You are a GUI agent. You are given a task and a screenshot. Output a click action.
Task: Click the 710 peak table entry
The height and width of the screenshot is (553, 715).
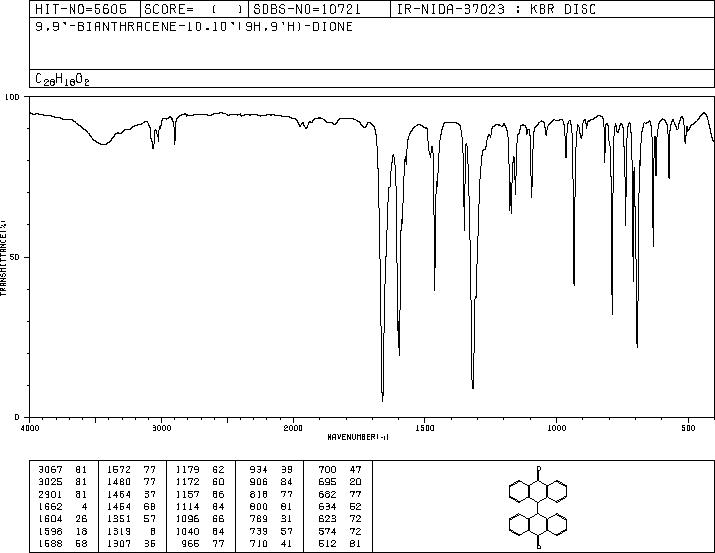pyautogui.click(x=259, y=543)
